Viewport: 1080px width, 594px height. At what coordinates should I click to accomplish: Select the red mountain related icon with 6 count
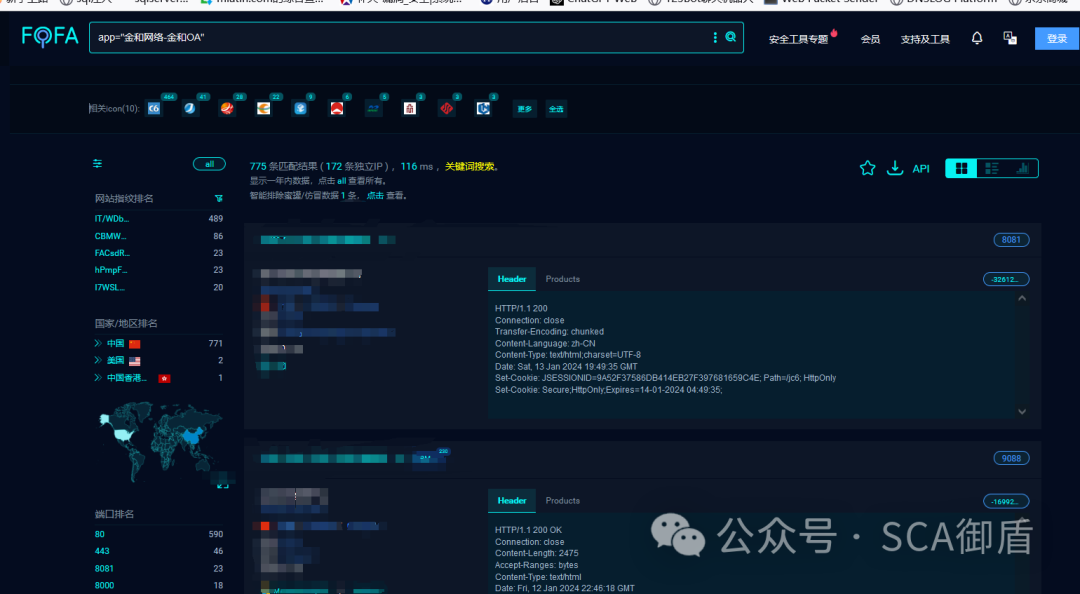[x=337, y=108]
